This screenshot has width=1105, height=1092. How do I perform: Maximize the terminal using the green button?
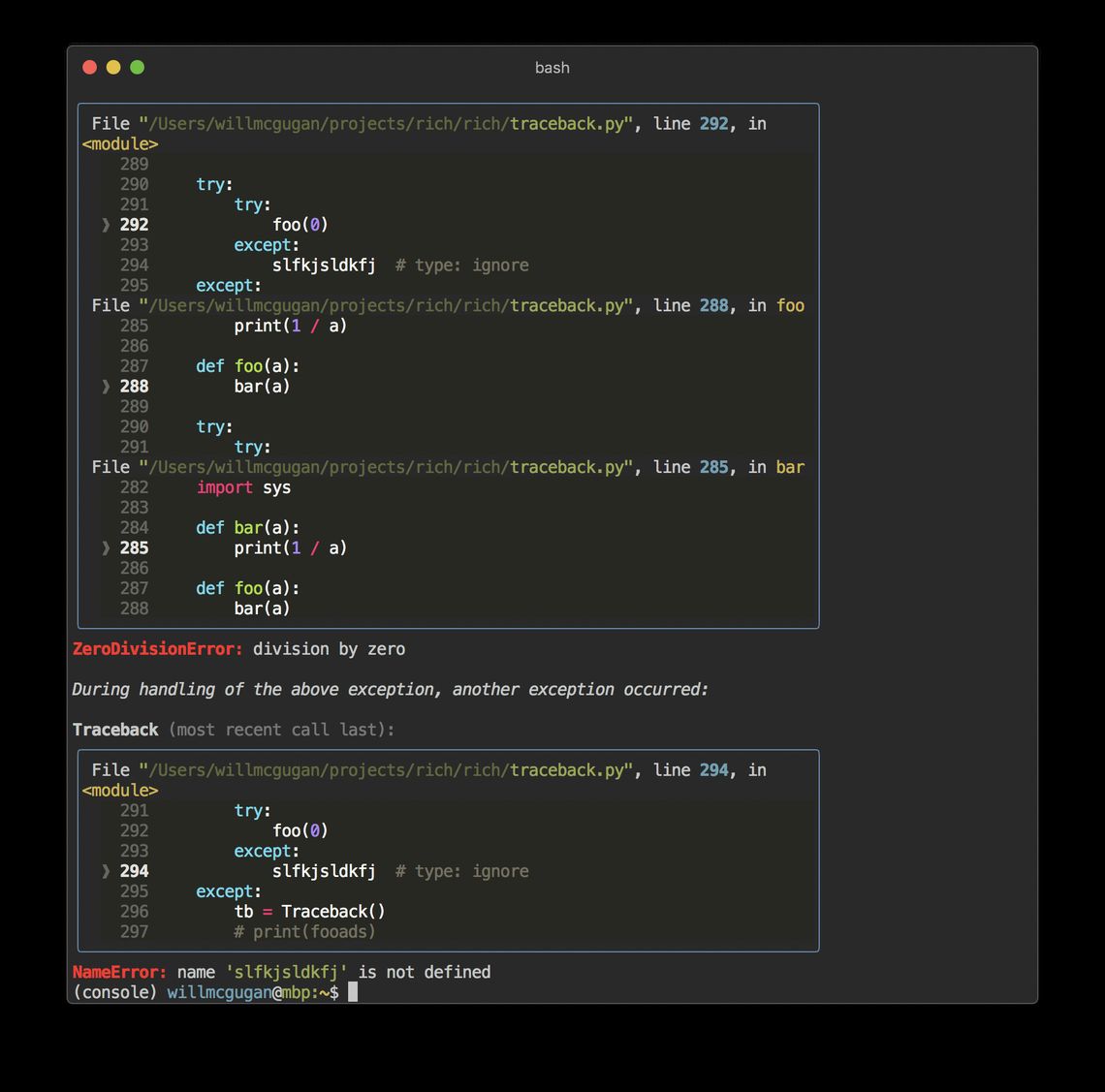[138, 67]
